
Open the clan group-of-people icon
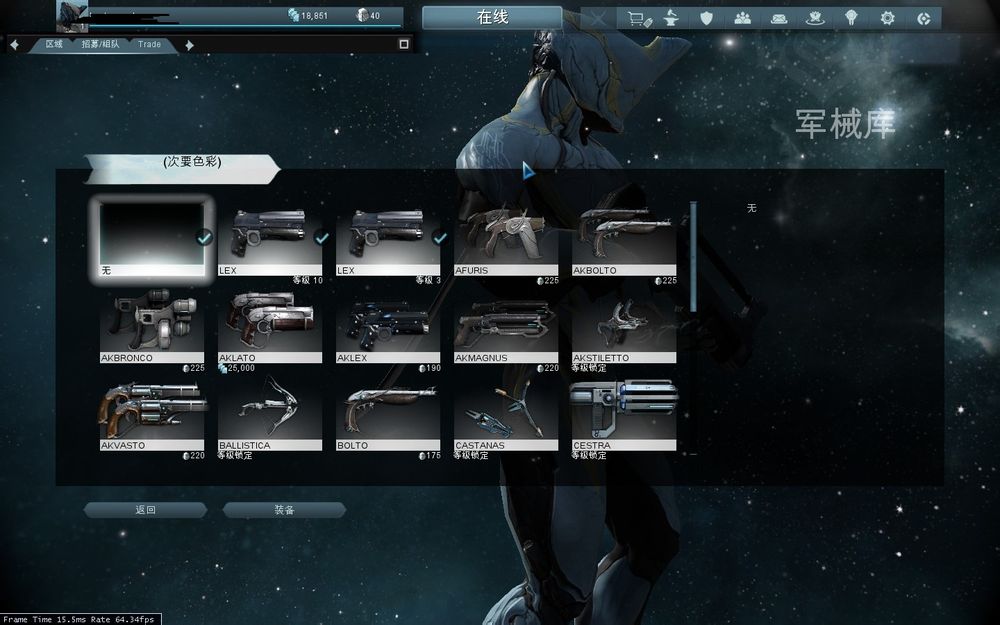pyautogui.click(x=742, y=18)
